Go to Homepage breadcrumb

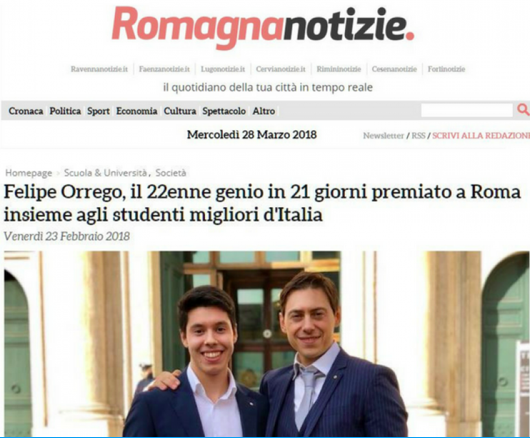[x=29, y=173]
